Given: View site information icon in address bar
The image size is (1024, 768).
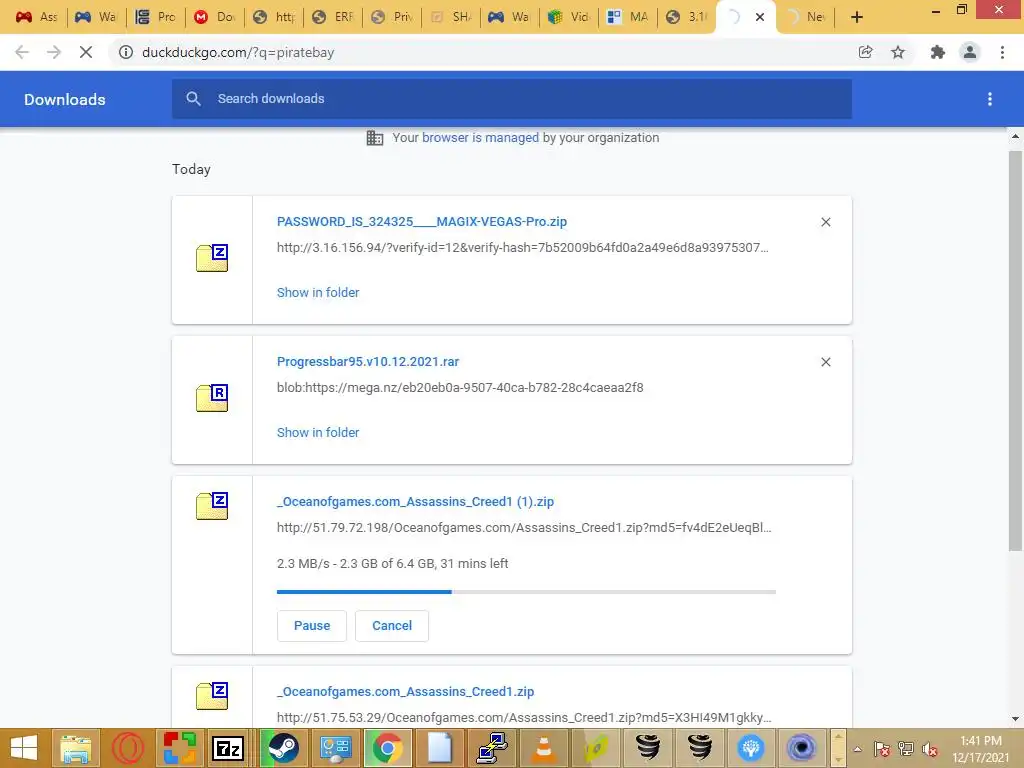Looking at the screenshot, I should tap(125, 52).
